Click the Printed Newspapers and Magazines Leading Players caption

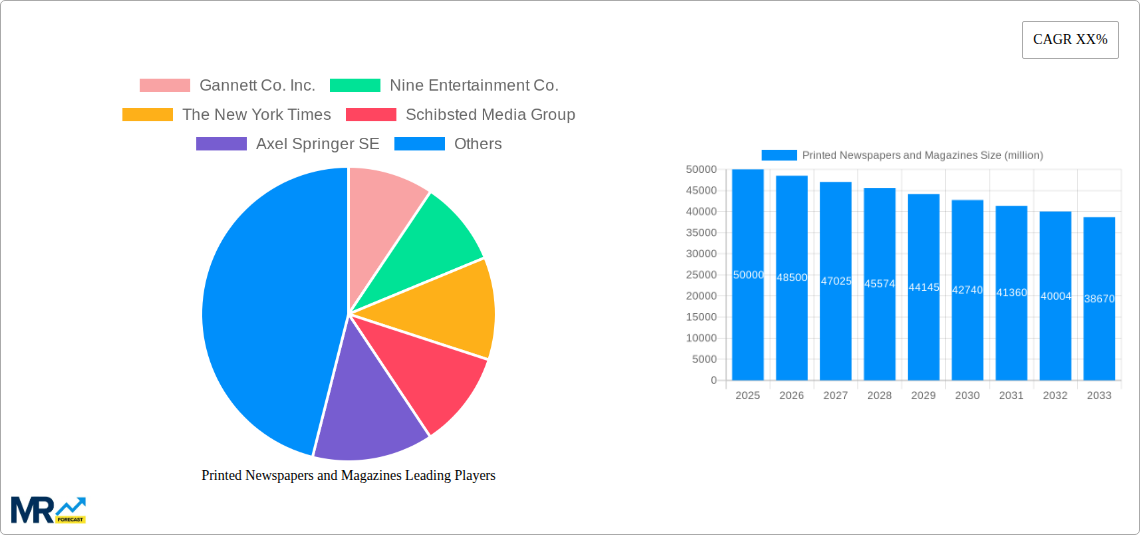pyautogui.click(x=348, y=475)
